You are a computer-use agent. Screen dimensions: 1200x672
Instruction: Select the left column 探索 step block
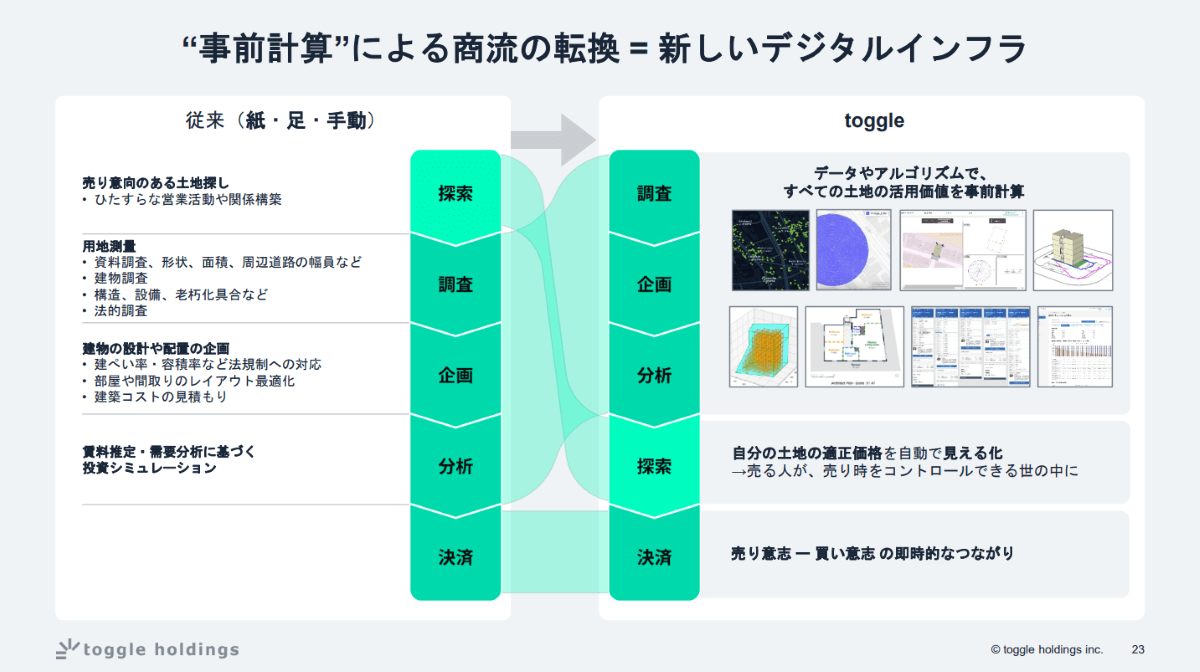(x=455, y=194)
